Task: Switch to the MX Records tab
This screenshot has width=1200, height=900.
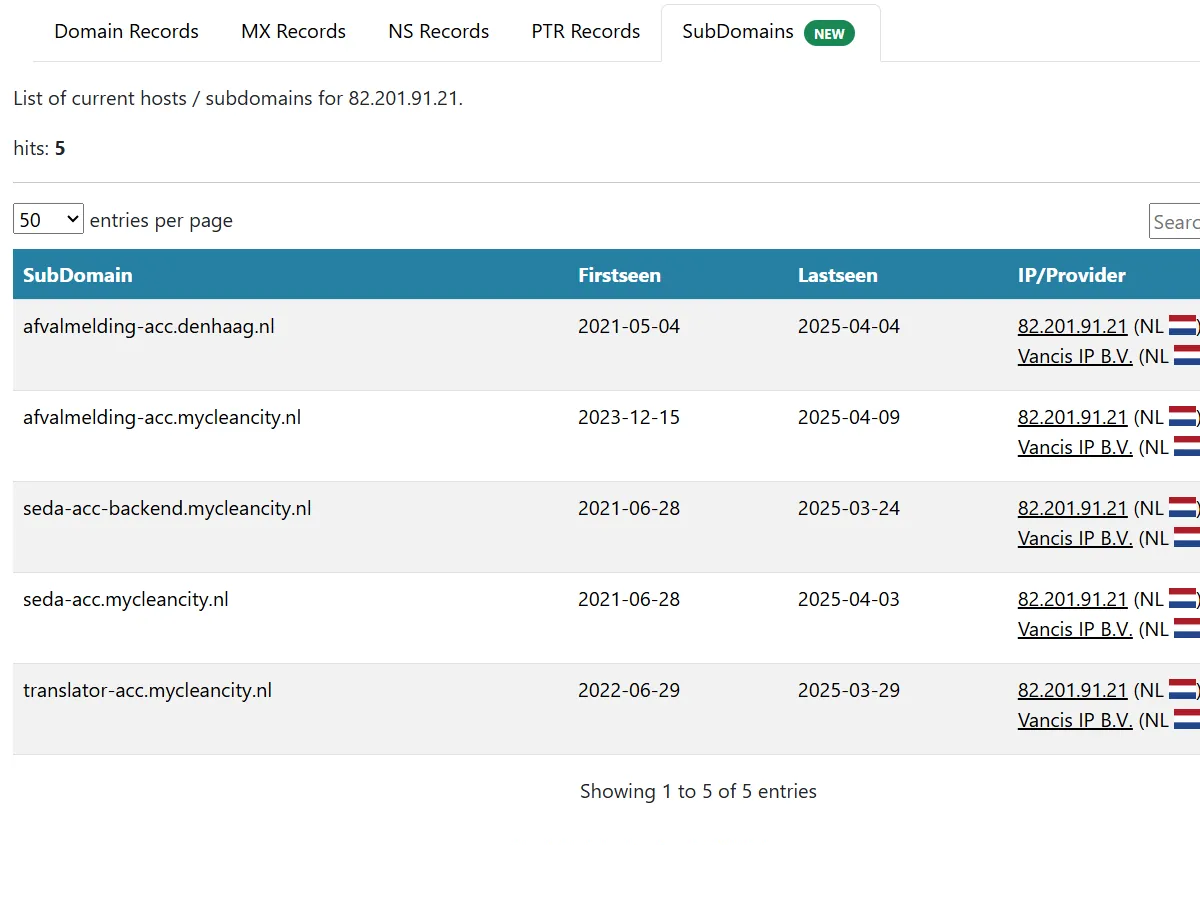Action: (x=293, y=32)
